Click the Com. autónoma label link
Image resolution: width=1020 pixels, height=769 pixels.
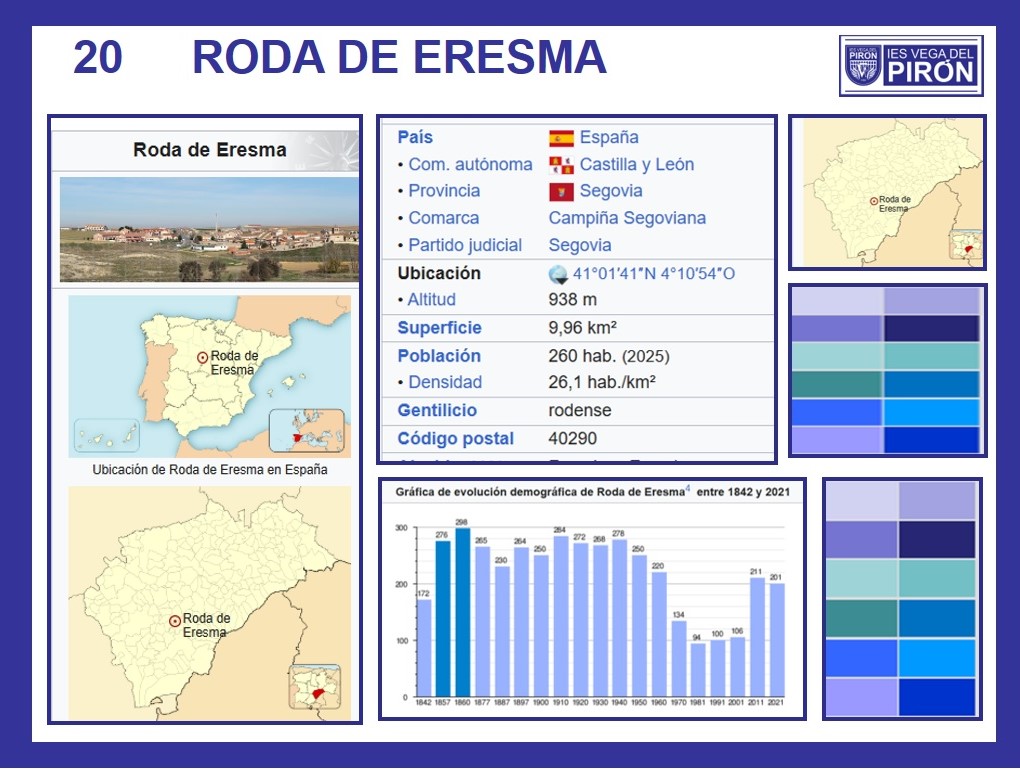point(470,165)
